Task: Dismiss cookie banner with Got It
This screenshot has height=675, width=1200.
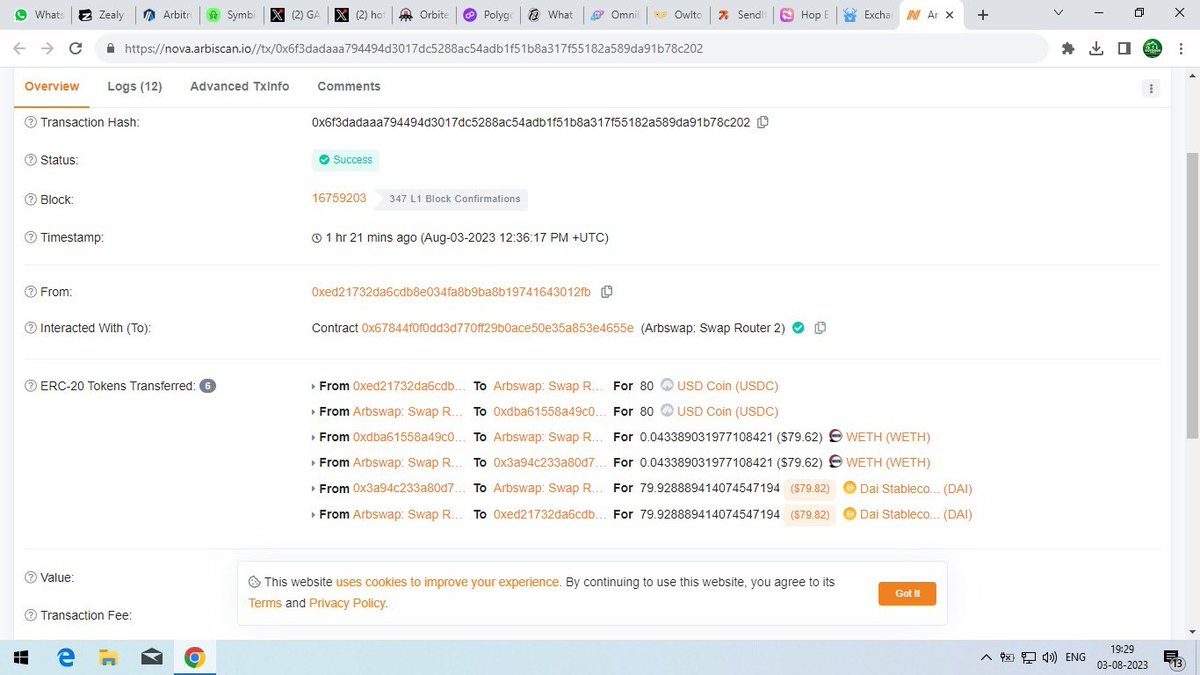Action: [907, 593]
